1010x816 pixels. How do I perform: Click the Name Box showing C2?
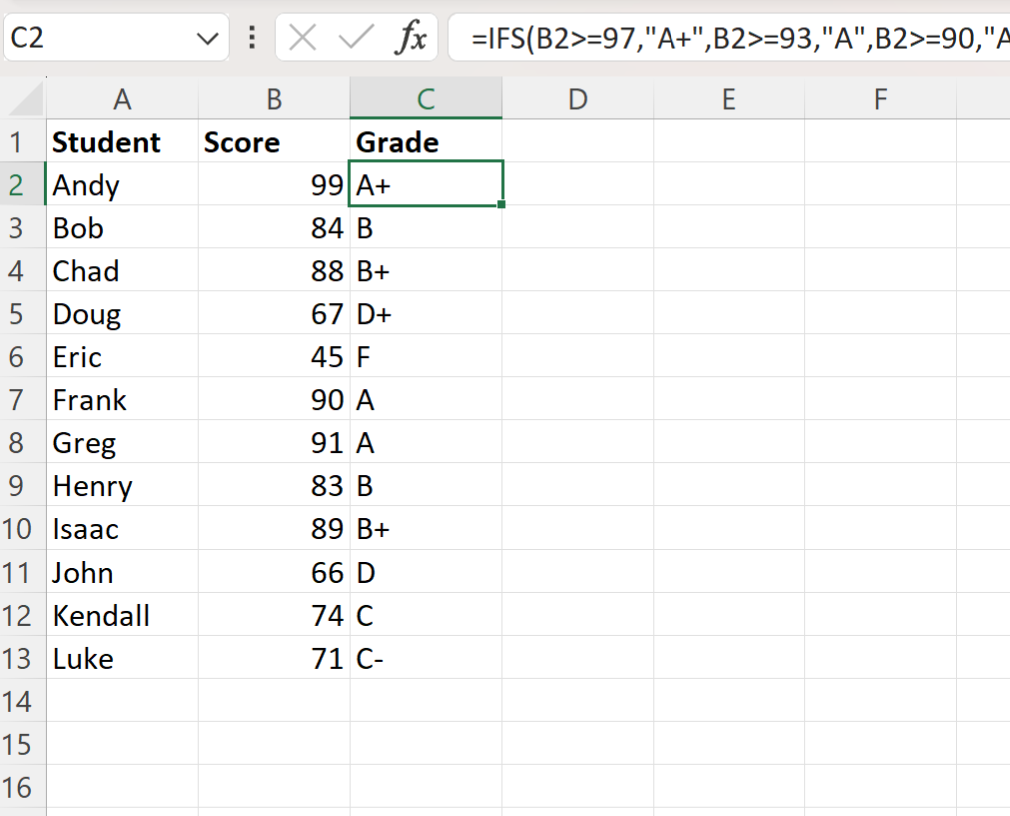pos(100,37)
